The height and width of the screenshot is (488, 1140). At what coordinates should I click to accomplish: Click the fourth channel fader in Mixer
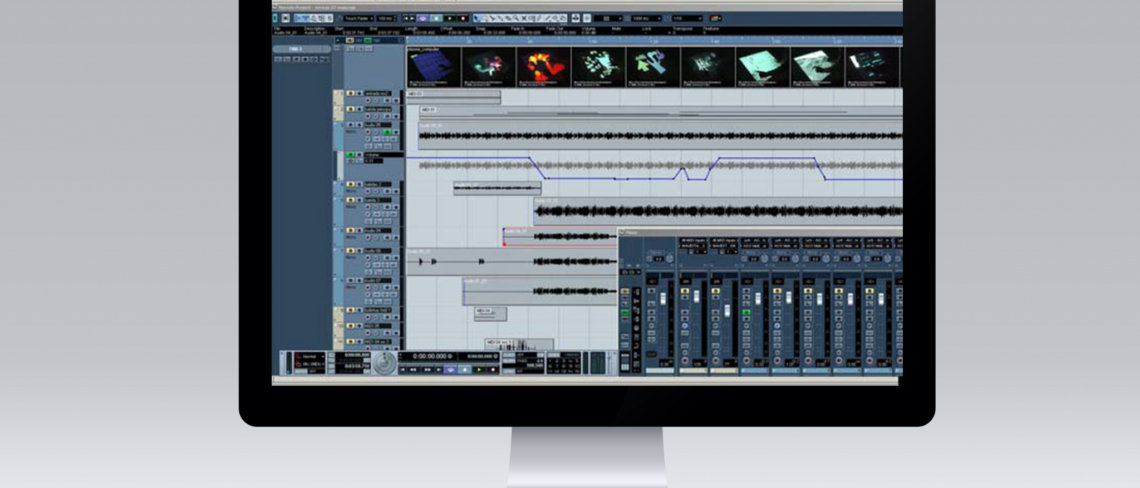click(758, 298)
